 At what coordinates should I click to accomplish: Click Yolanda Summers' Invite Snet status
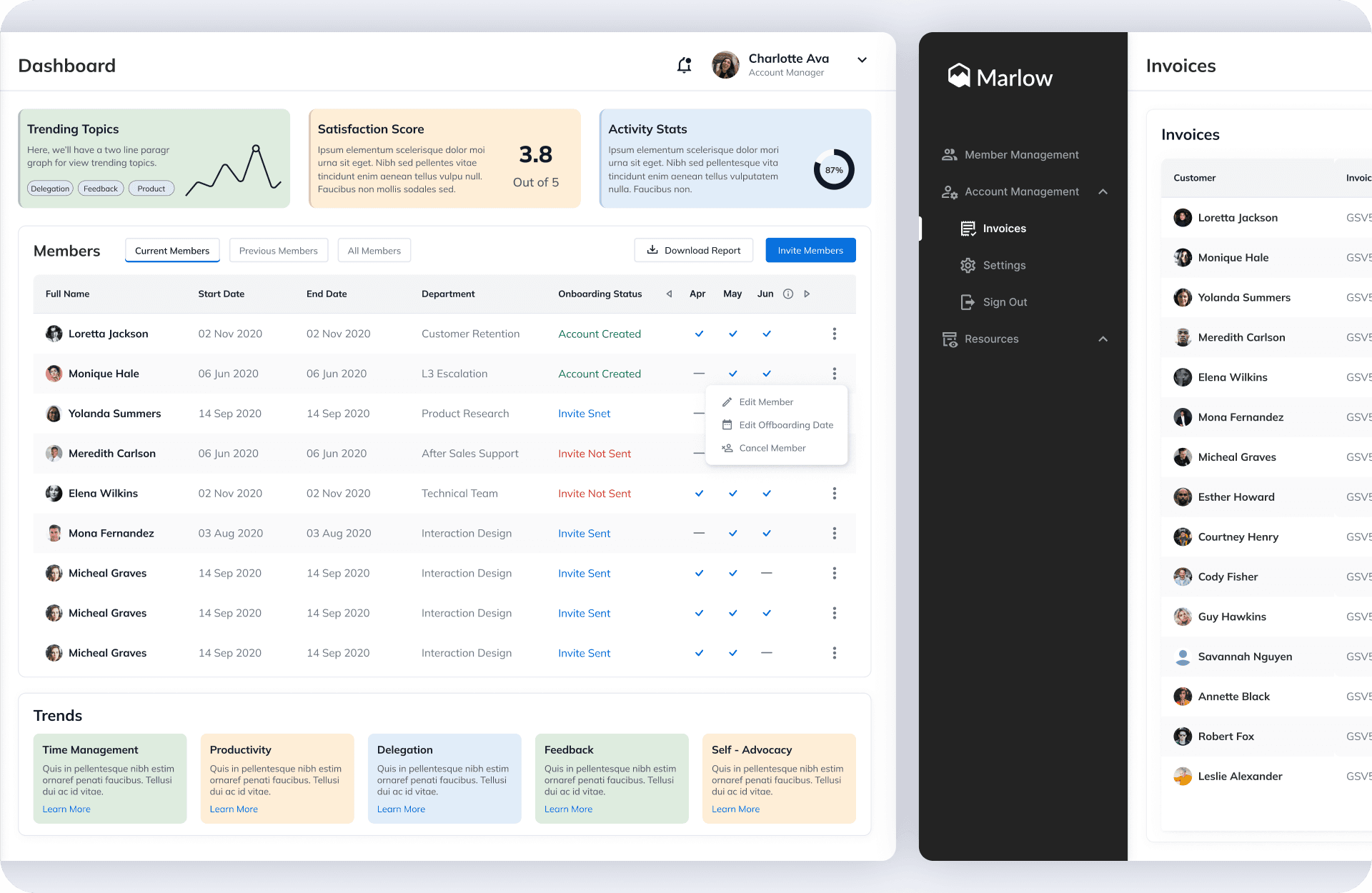pos(584,414)
